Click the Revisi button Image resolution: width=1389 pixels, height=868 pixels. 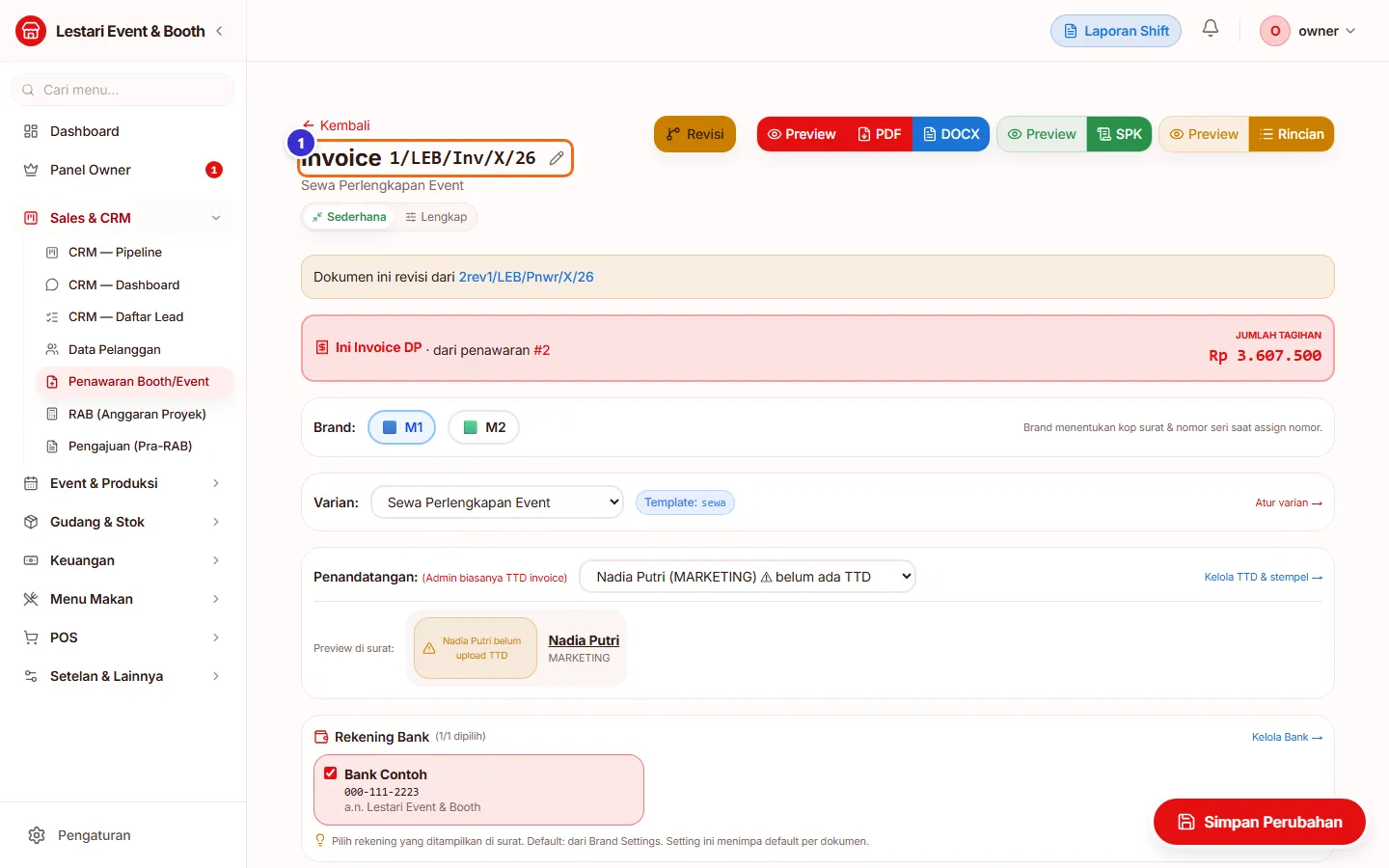(694, 134)
